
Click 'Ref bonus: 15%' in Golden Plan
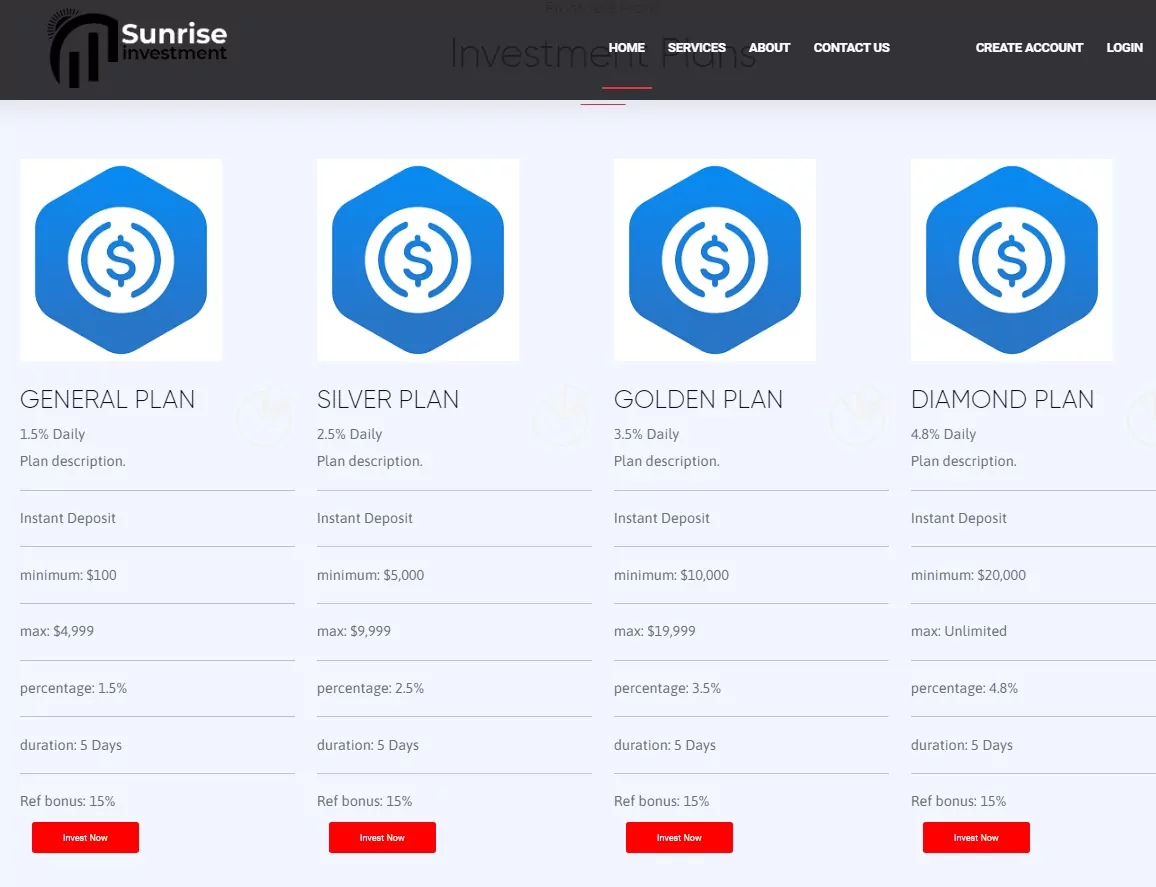coord(662,801)
